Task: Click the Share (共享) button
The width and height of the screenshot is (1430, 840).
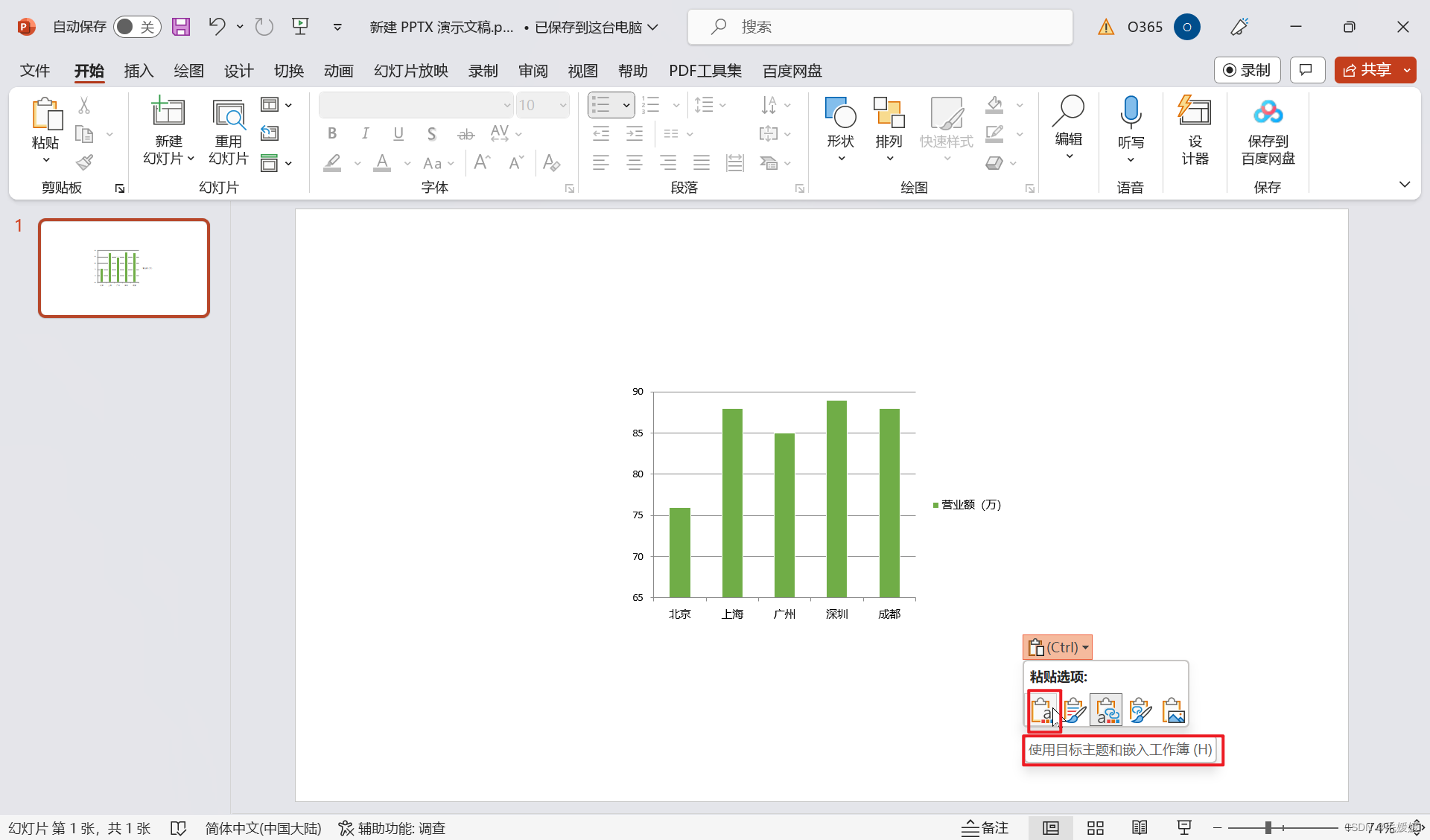Action: [1367, 70]
